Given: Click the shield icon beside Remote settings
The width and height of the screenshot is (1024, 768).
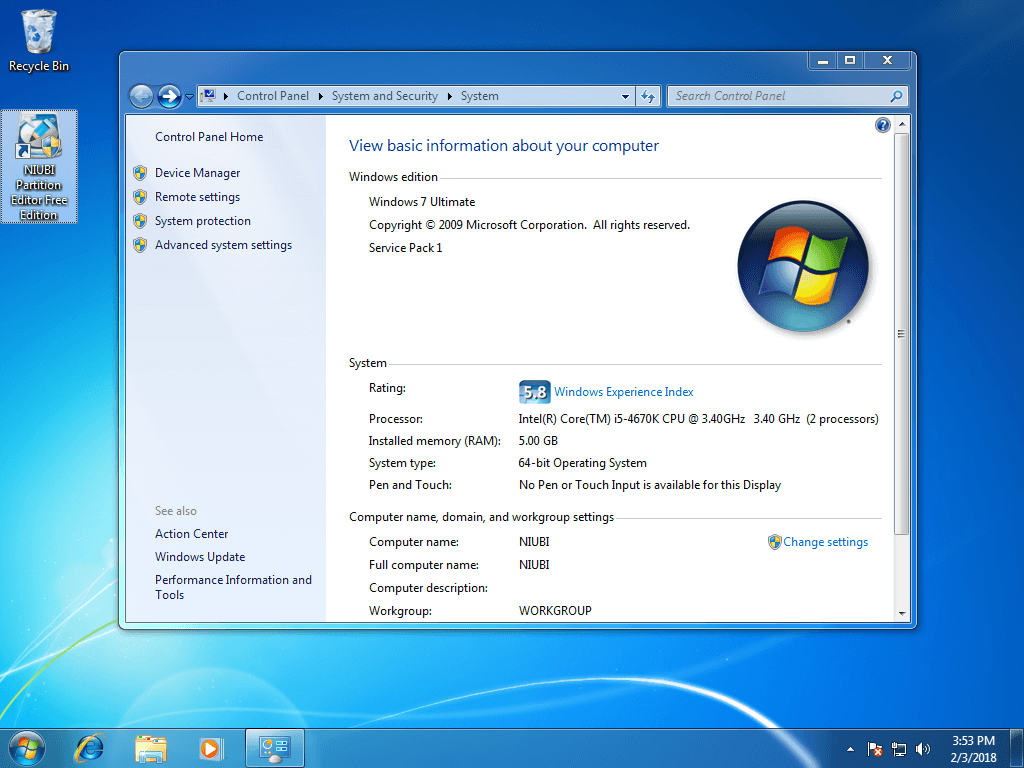Looking at the screenshot, I should [140, 197].
